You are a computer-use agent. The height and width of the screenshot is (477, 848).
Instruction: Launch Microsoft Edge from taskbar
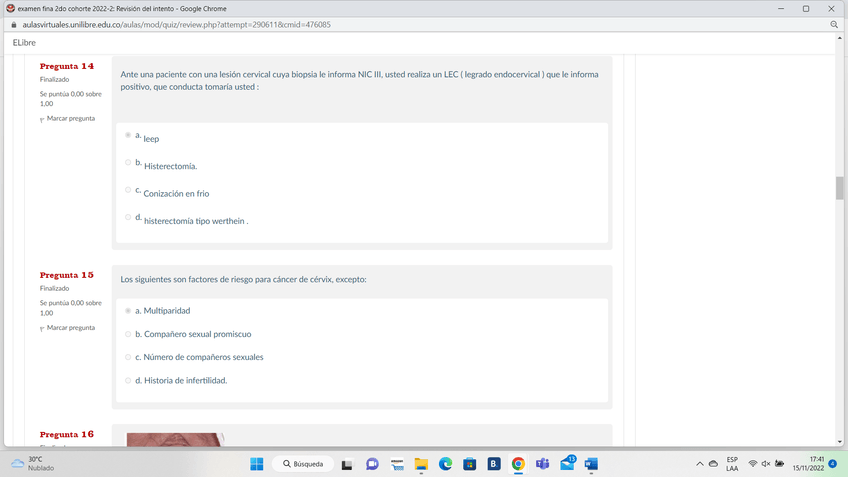445,464
